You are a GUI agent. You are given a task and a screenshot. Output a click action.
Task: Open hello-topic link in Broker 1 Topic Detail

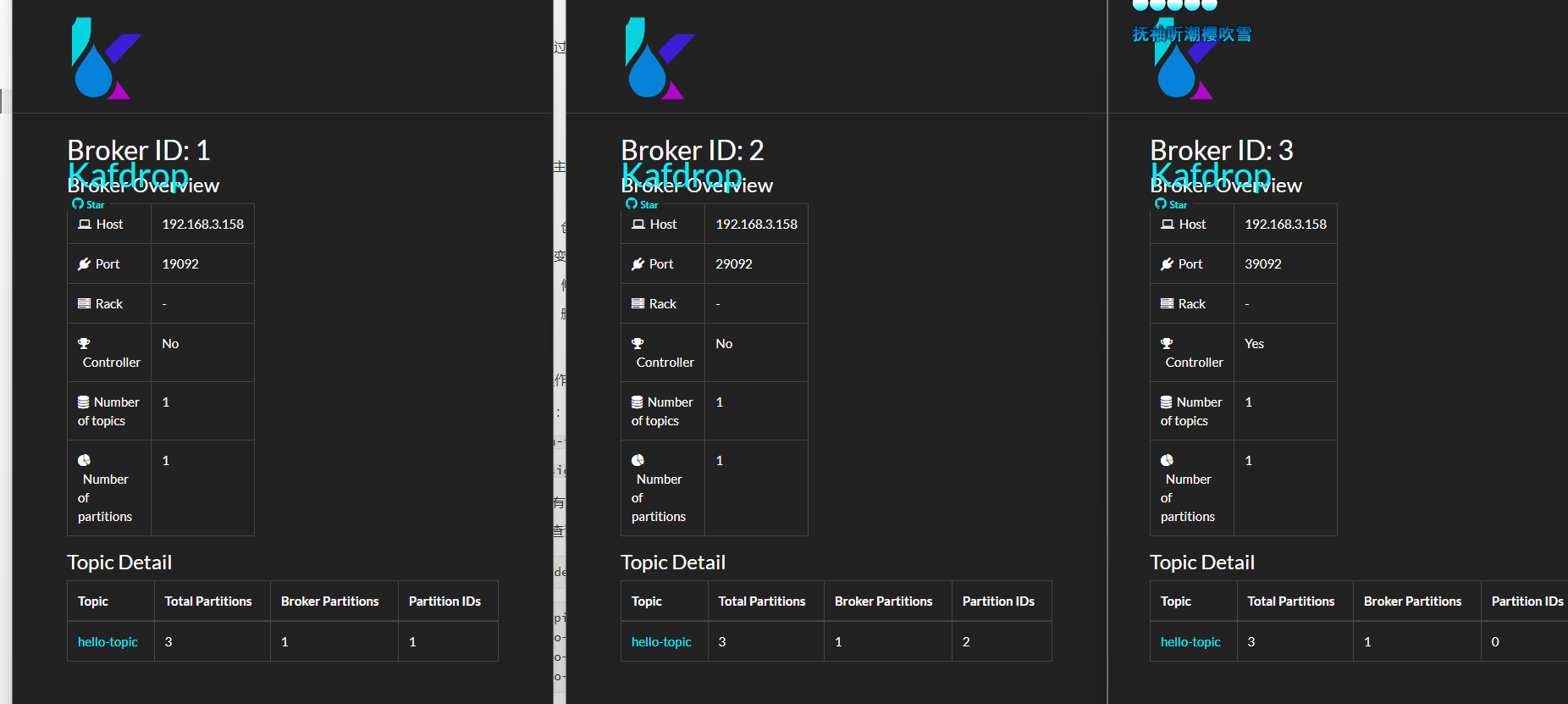coord(108,642)
